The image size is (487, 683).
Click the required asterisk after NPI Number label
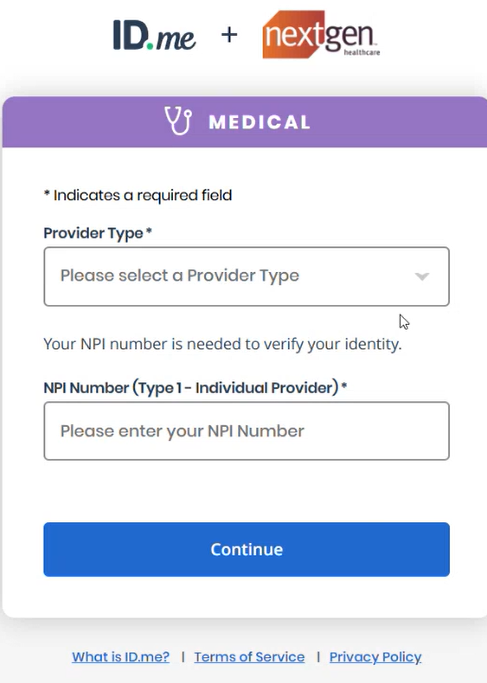[344, 385]
